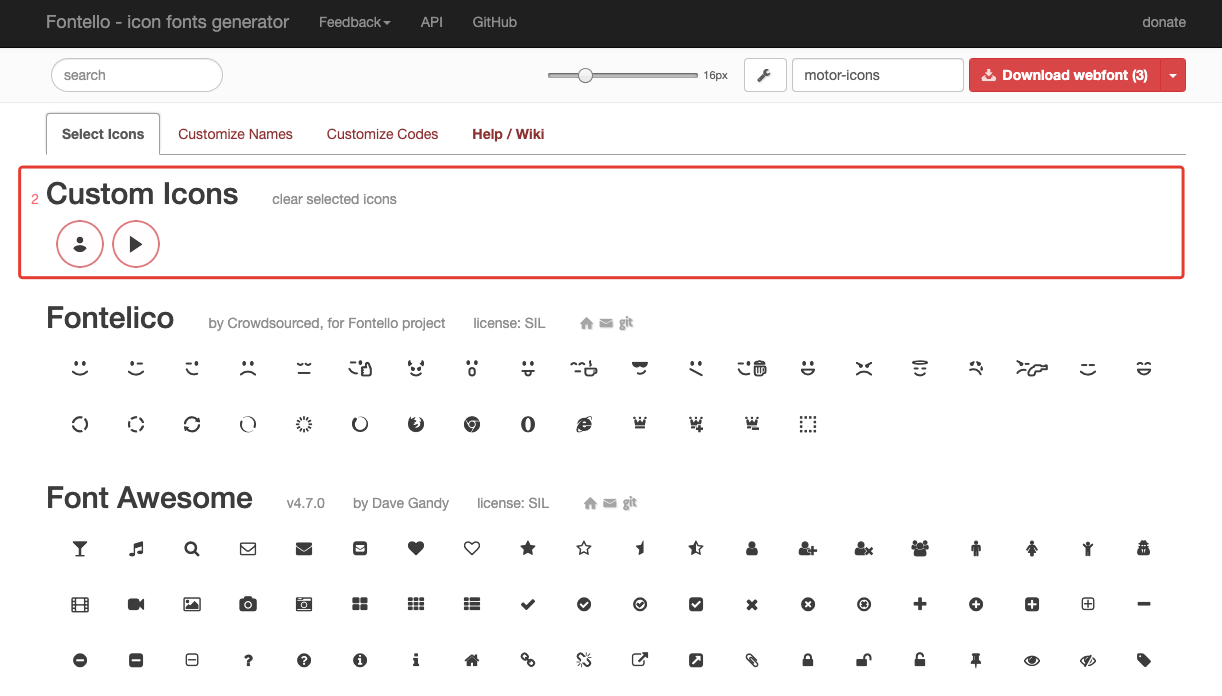Screen dimensions: 1222x696
Task: Select the filled heart icon
Action: tap(416, 548)
